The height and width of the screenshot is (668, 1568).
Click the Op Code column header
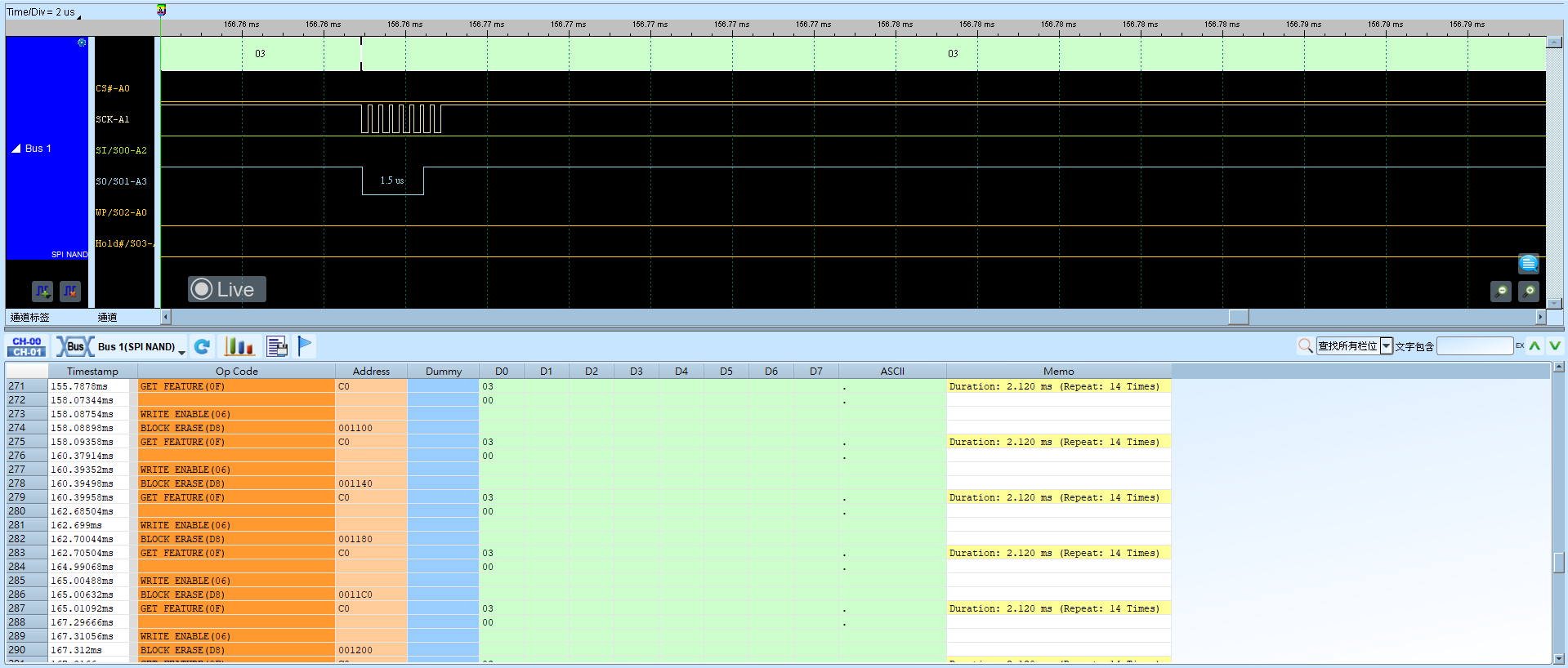(236, 371)
